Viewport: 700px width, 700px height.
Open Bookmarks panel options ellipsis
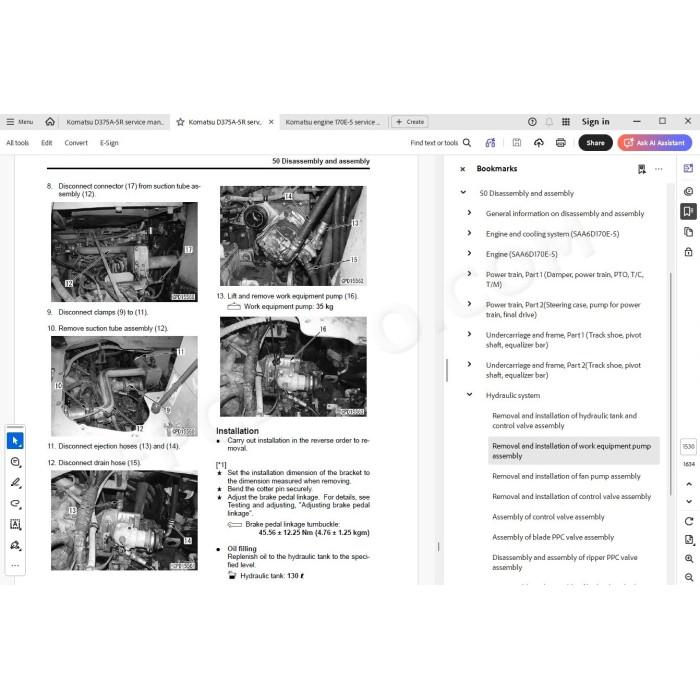pos(658,169)
